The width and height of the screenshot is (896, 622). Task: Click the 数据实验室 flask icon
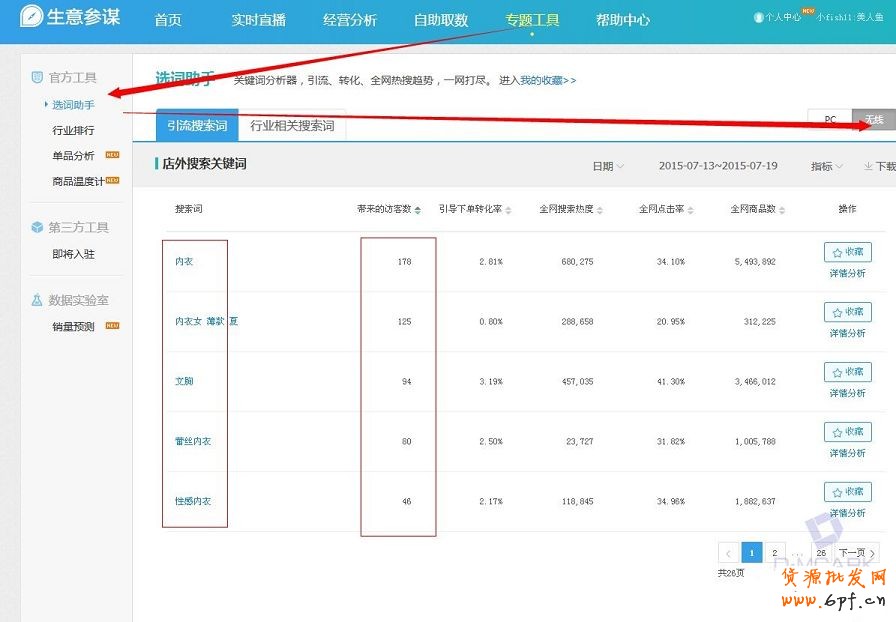tap(37, 300)
